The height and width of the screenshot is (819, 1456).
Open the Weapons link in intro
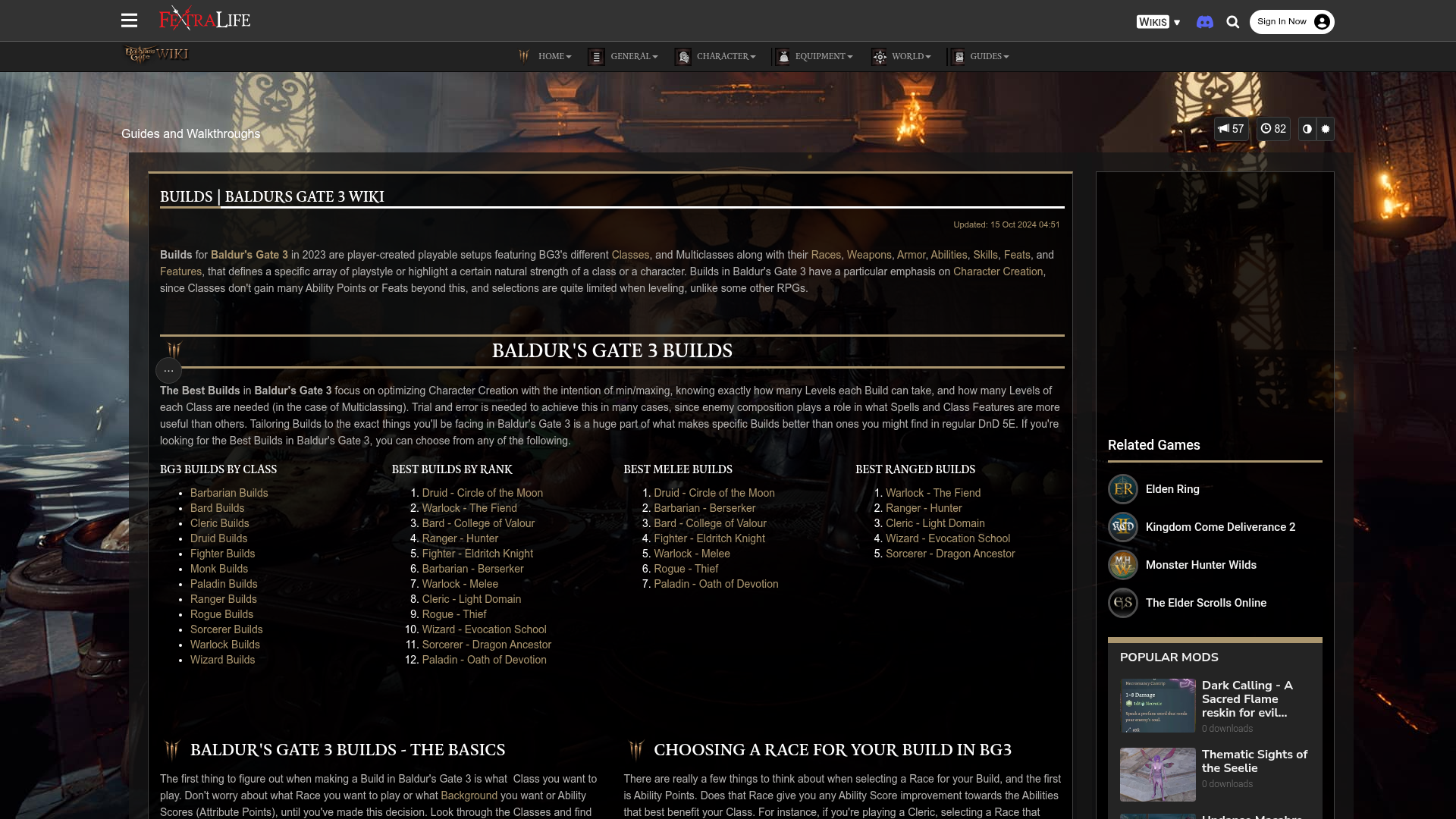point(869,255)
